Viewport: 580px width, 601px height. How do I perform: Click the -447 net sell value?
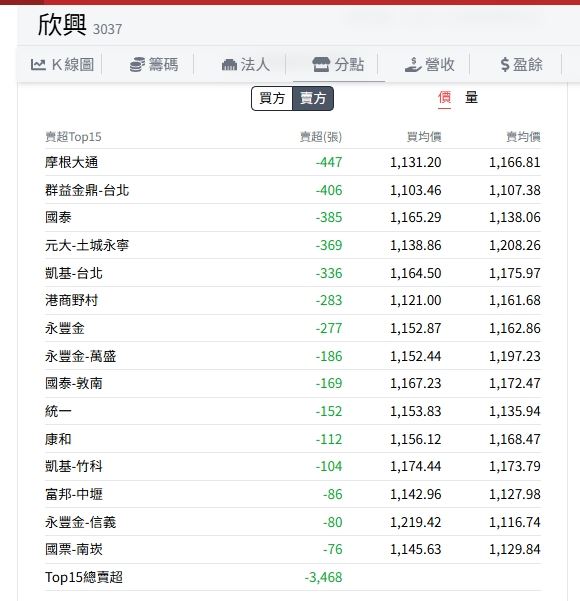pyautogui.click(x=329, y=163)
